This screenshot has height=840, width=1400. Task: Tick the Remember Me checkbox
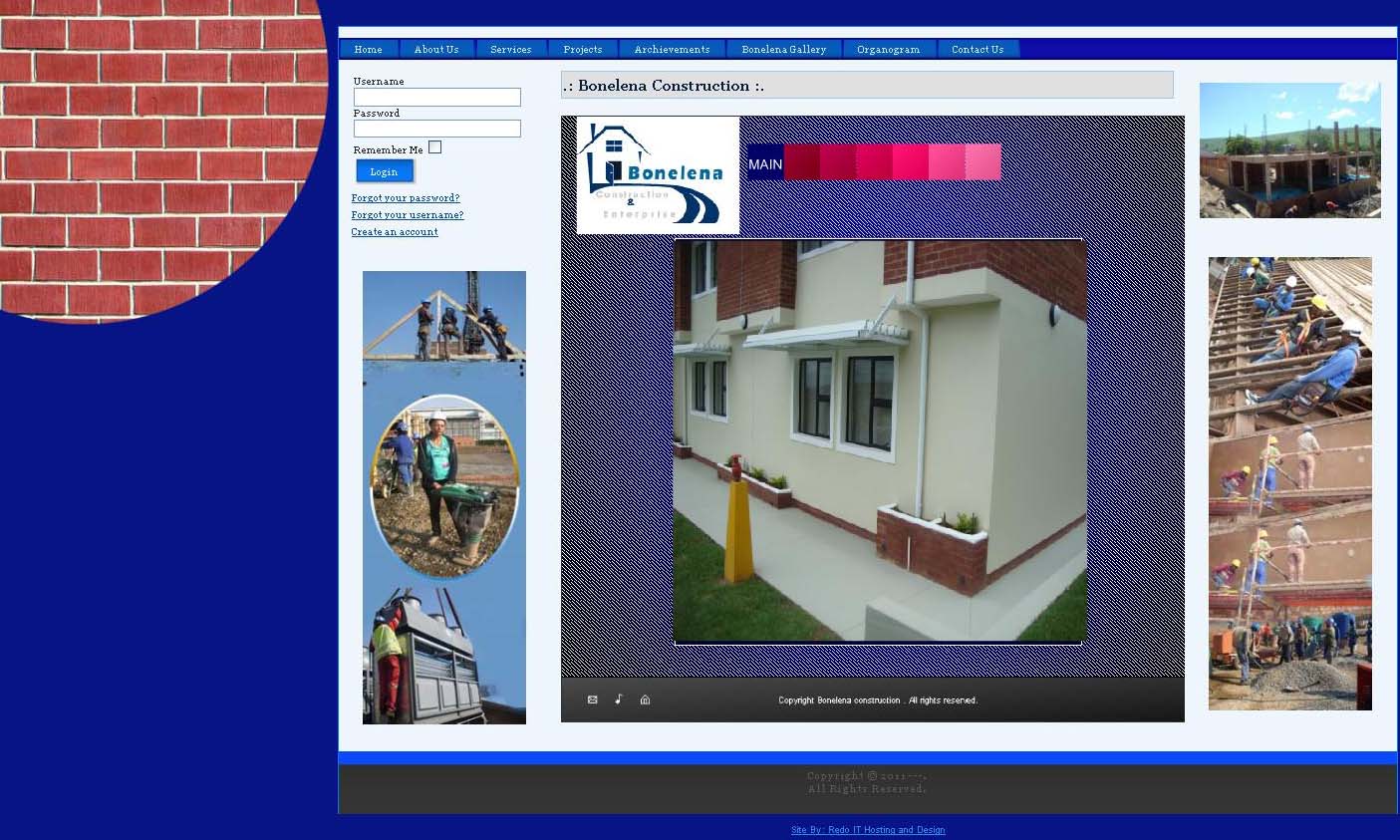click(434, 148)
